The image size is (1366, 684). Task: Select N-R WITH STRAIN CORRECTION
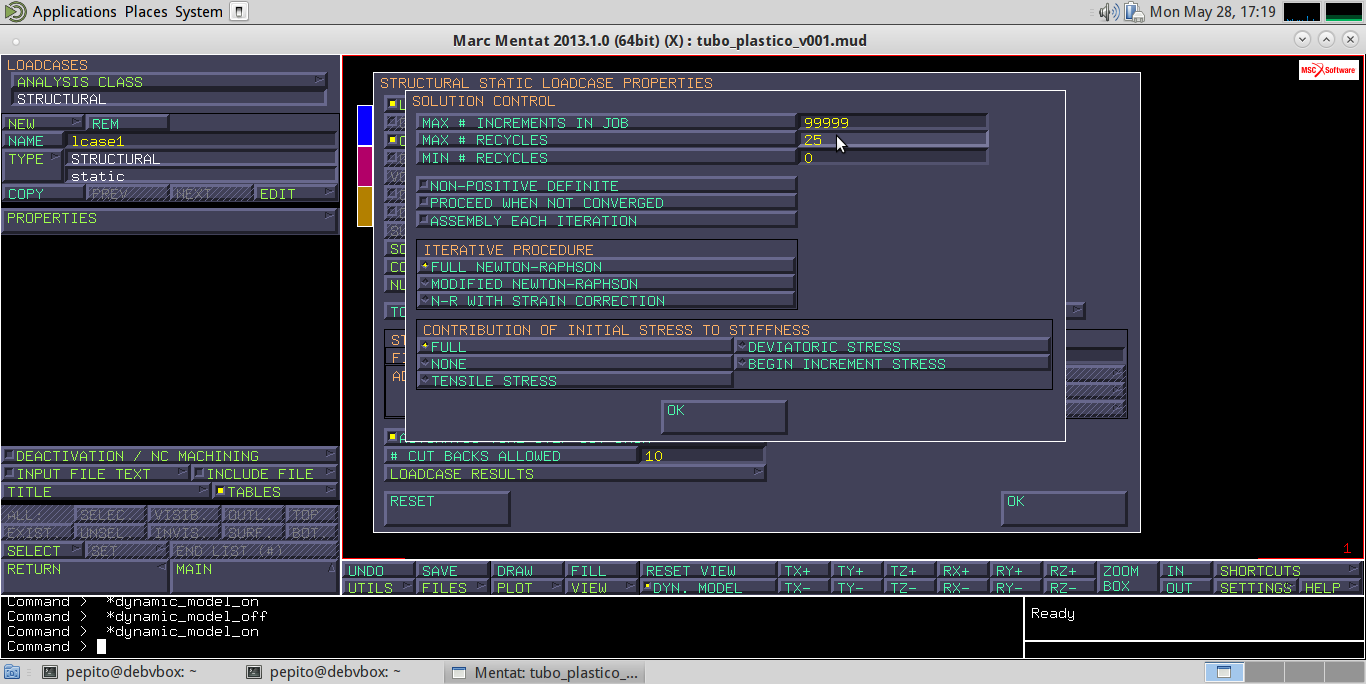(606, 300)
